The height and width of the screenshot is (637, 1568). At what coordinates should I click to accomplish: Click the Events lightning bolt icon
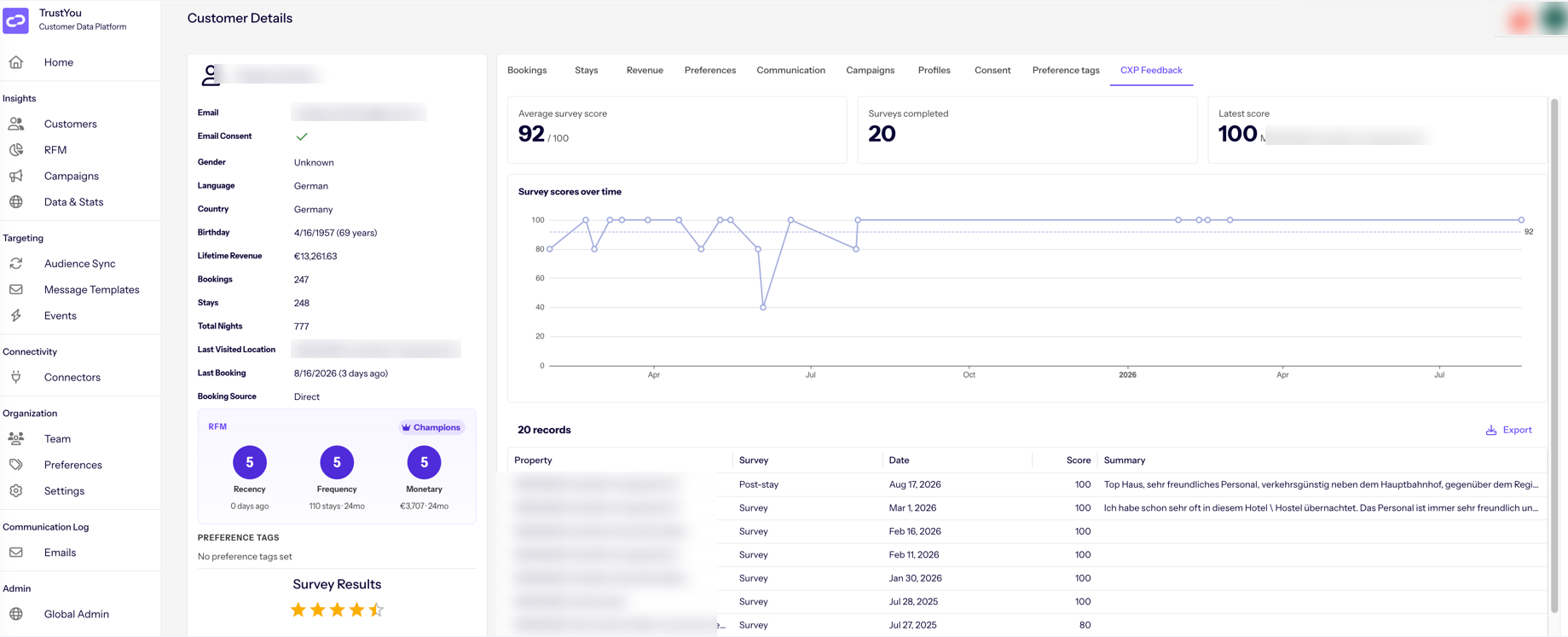(x=16, y=316)
